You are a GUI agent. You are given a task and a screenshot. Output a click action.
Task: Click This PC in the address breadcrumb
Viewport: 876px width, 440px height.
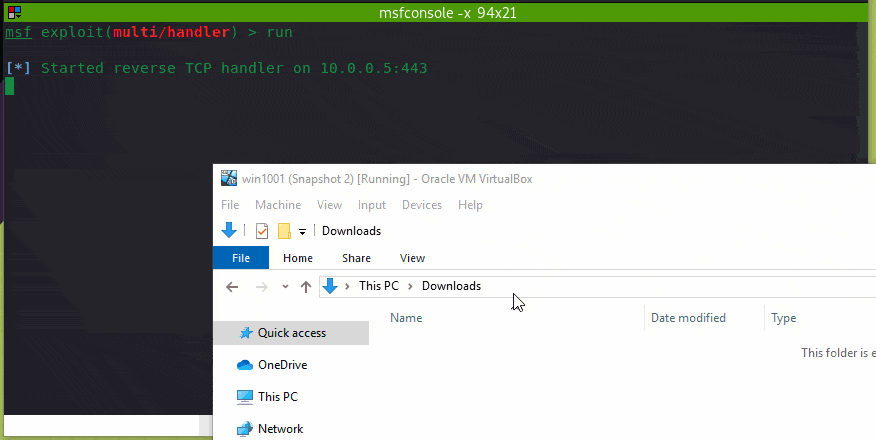379,286
